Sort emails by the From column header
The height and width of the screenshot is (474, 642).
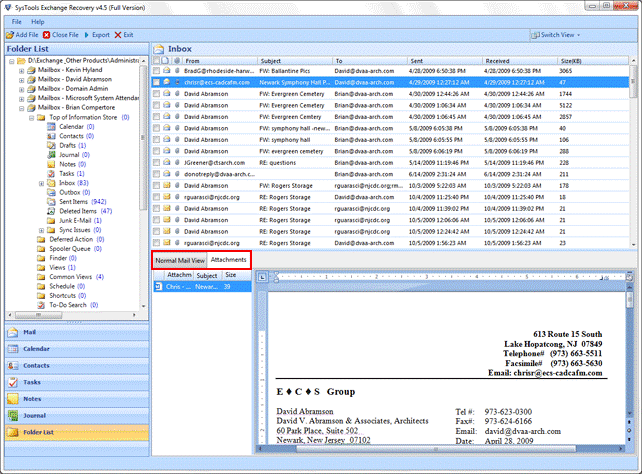[x=220, y=61]
